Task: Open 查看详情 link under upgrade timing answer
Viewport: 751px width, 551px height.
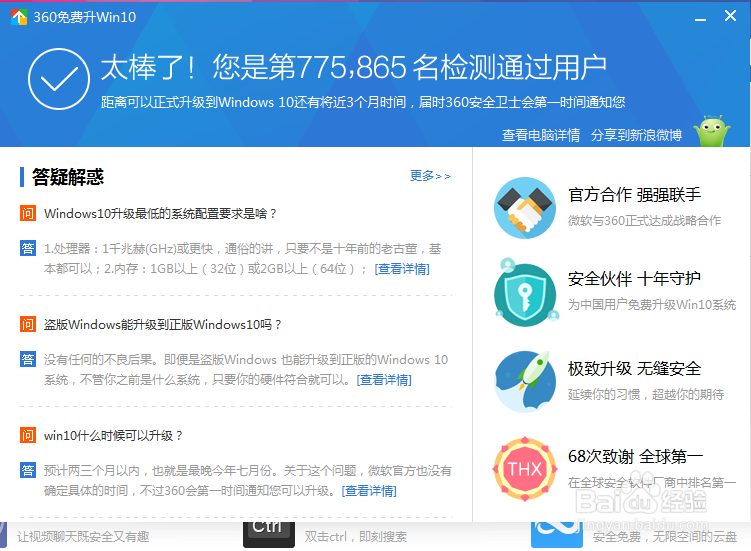Action: tap(369, 491)
